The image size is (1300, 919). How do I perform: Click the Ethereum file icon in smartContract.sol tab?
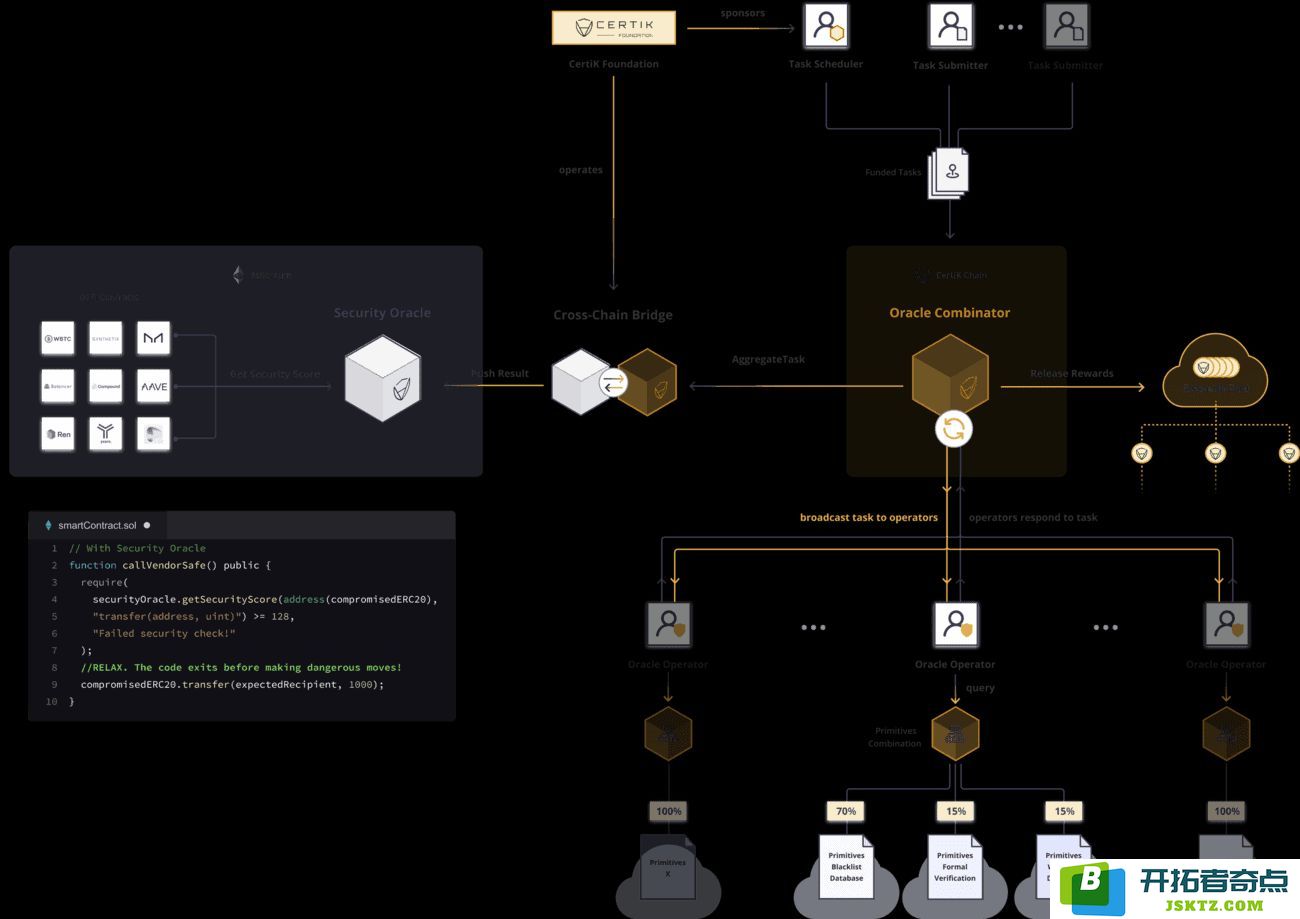tap(48, 525)
